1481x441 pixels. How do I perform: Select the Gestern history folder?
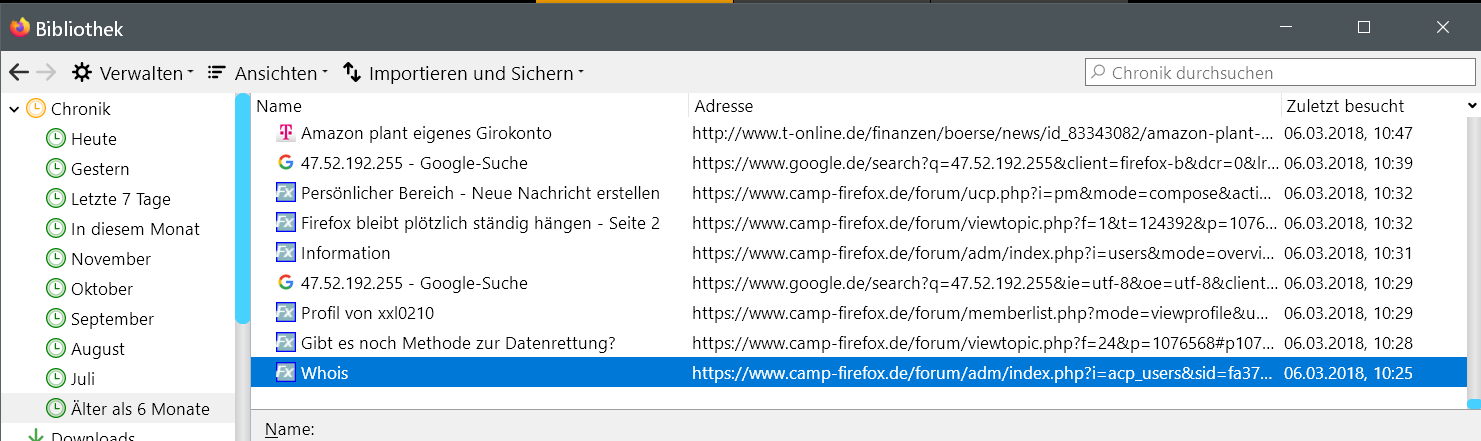click(x=100, y=169)
